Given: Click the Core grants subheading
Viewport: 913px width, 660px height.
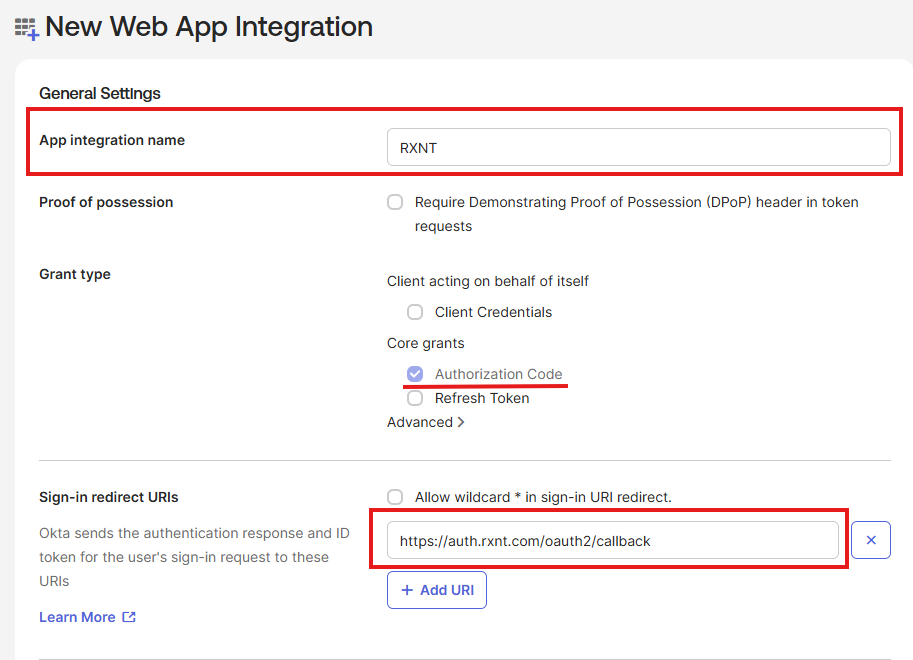Looking at the screenshot, I should (x=426, y=343).
